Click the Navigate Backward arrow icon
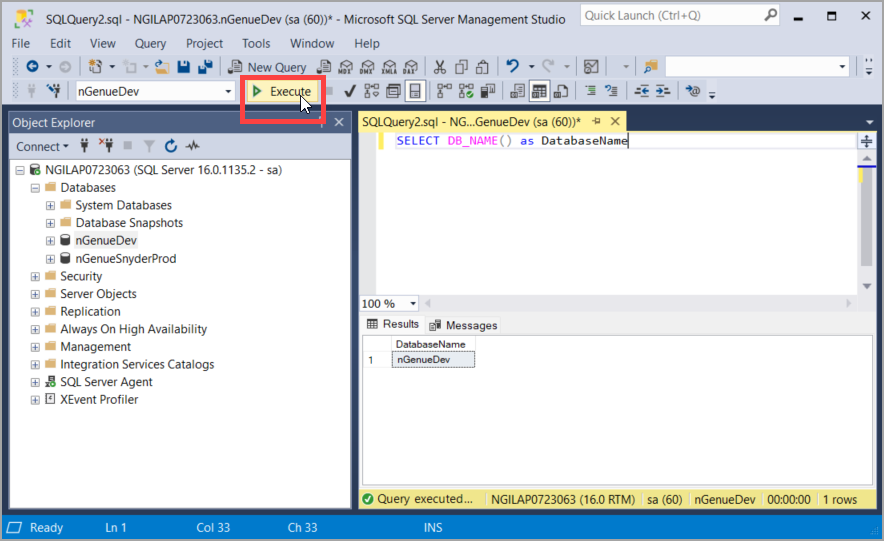The width and height of the screenshot is (884, 541). pos(33,67)
